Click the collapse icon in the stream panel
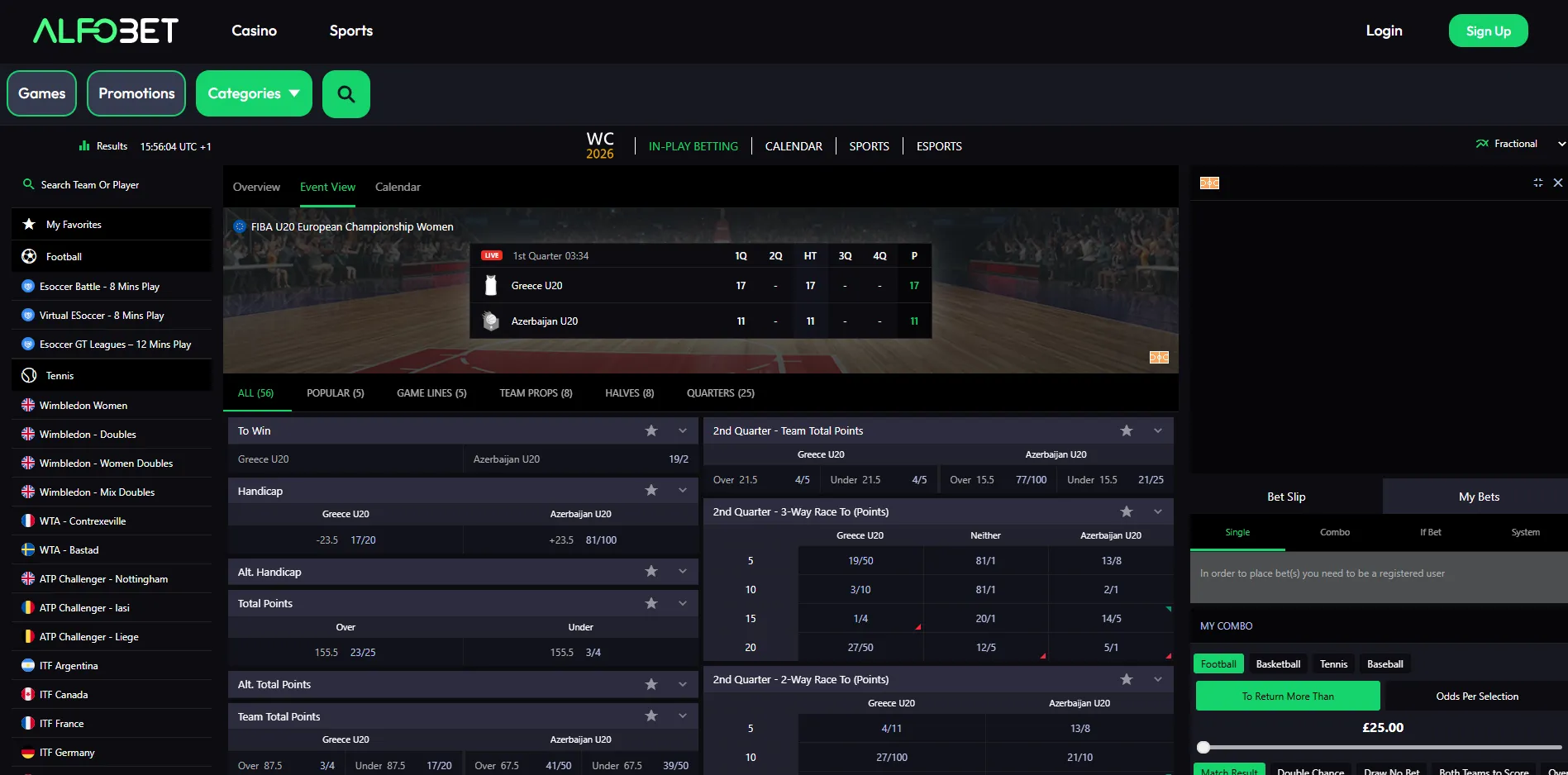The image size is (1568, 775). [1538, 183]
